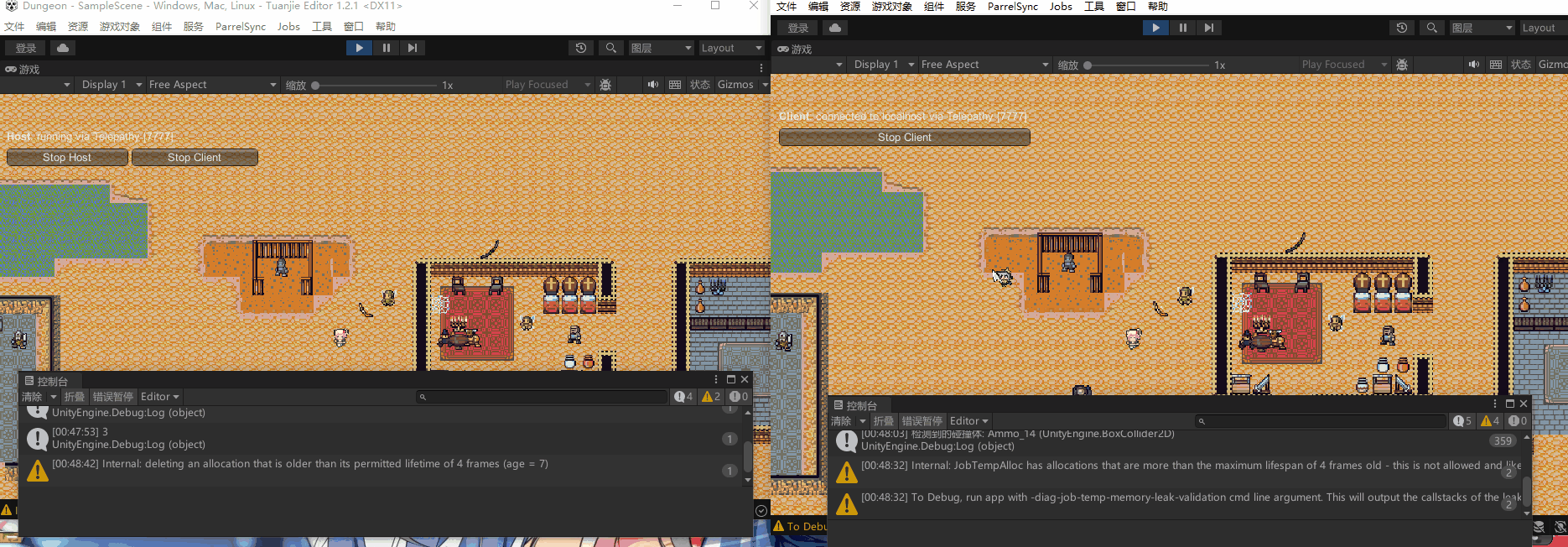Open Editor dropdown in left console

159,397
